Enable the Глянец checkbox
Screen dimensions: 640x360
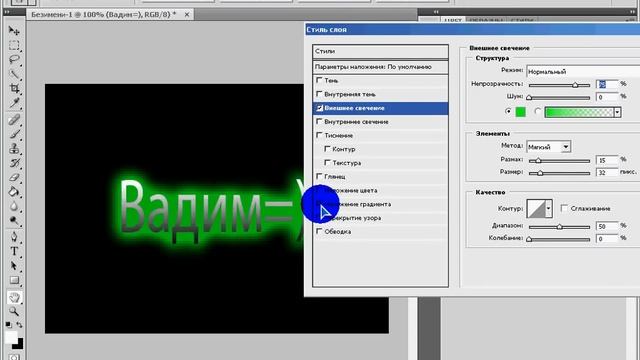(x=319, y=176)
